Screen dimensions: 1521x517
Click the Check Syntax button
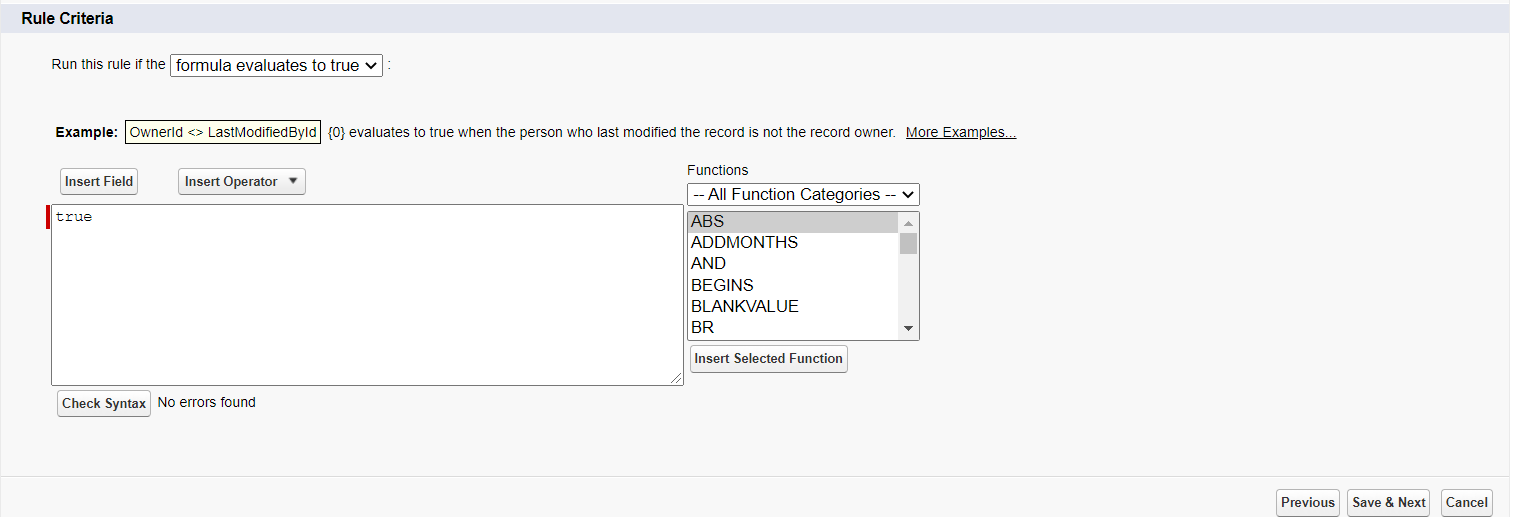[x=104, y=403]
